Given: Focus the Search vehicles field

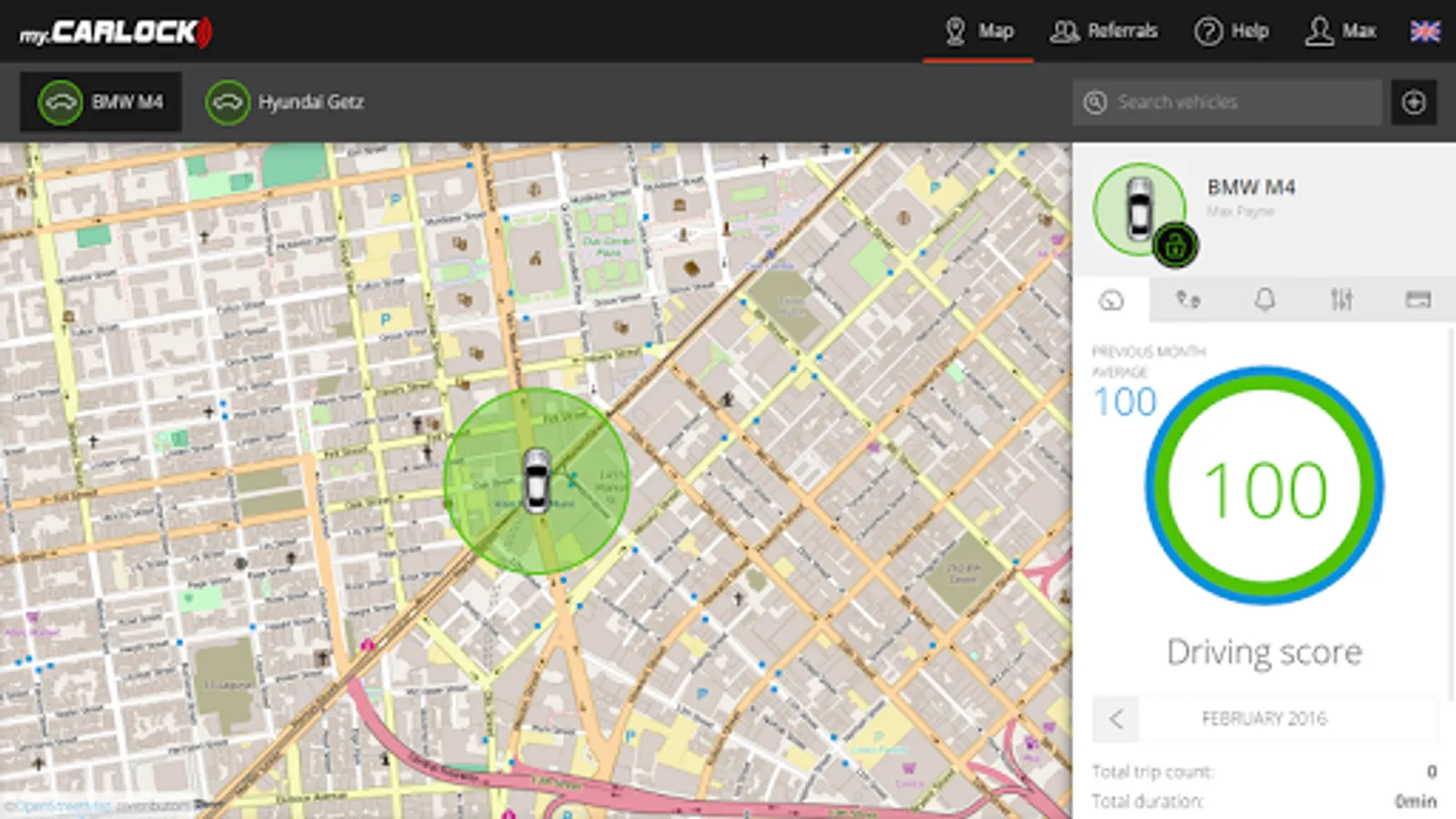Looking at the screenshot, I should 1227,102.
